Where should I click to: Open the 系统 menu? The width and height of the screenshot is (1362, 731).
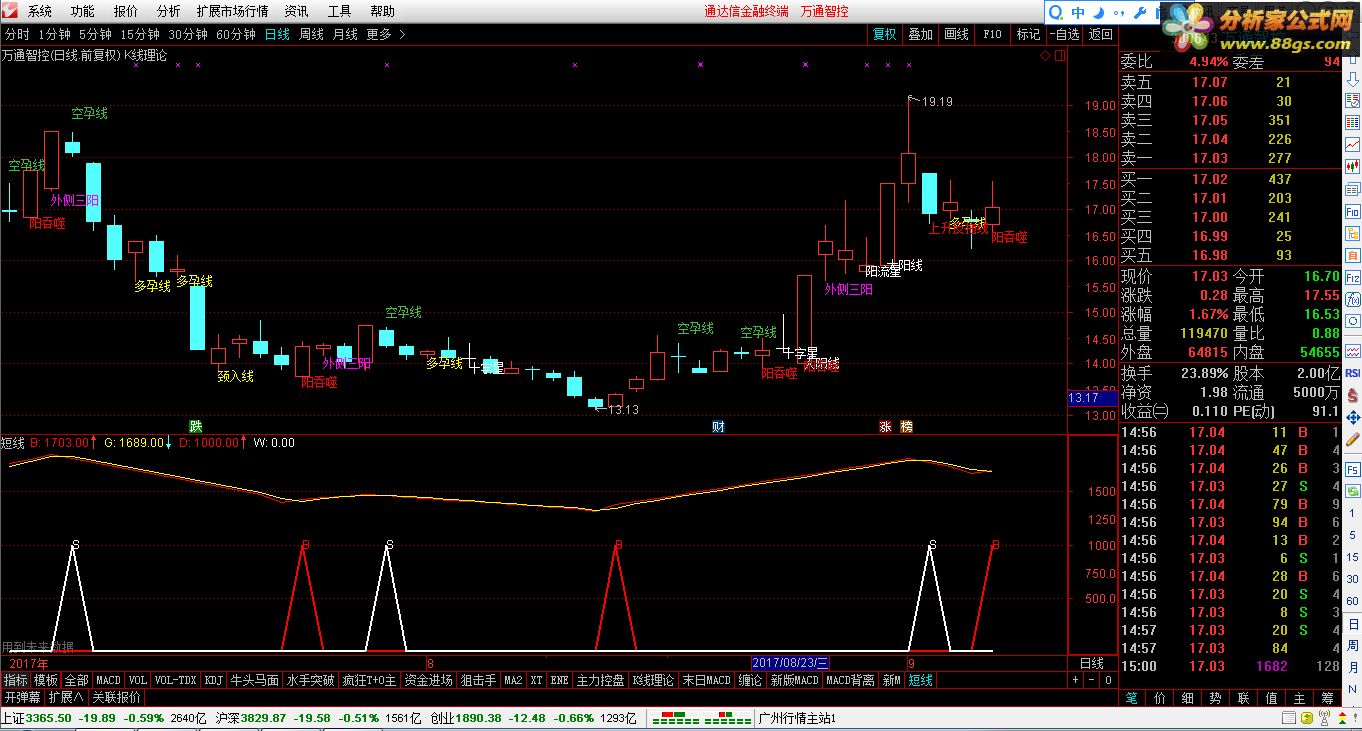39,11
